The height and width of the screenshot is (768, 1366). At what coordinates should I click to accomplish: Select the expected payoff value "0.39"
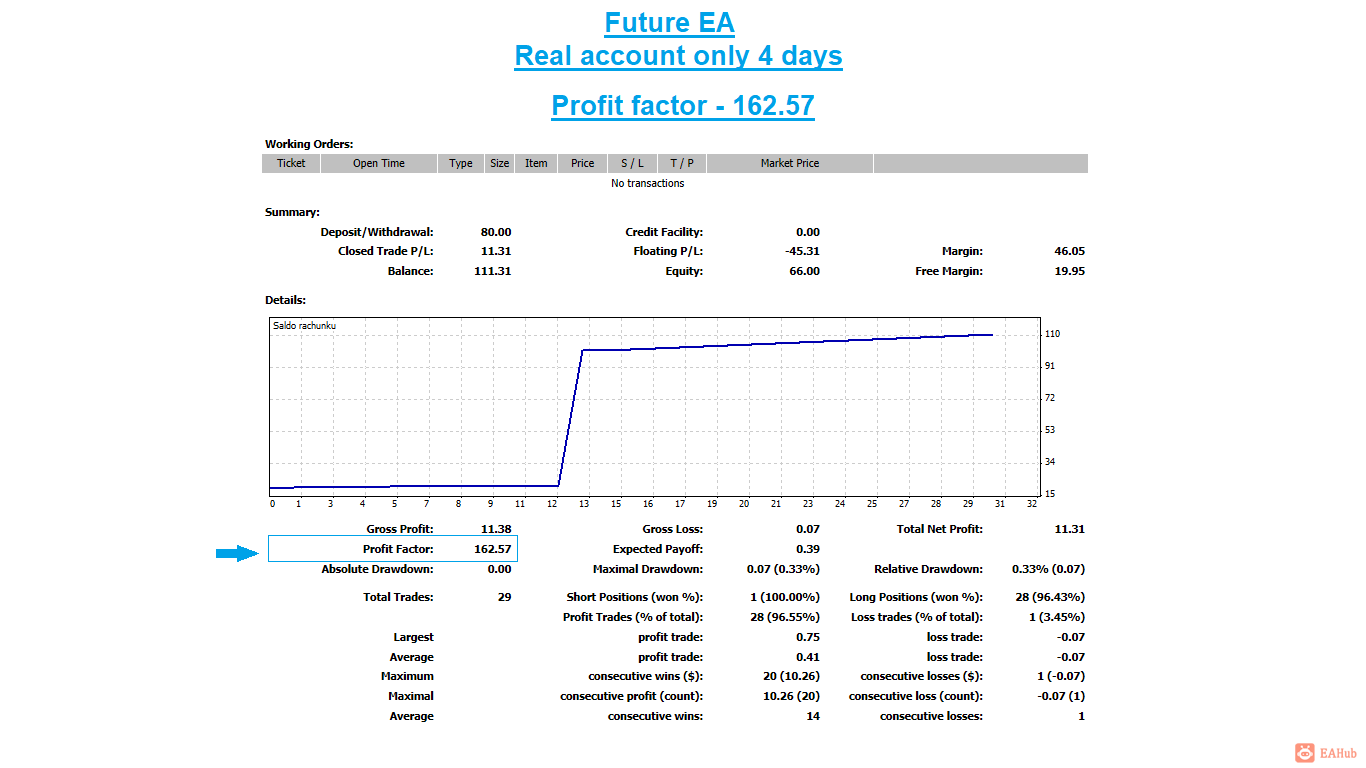coord(808,549)
